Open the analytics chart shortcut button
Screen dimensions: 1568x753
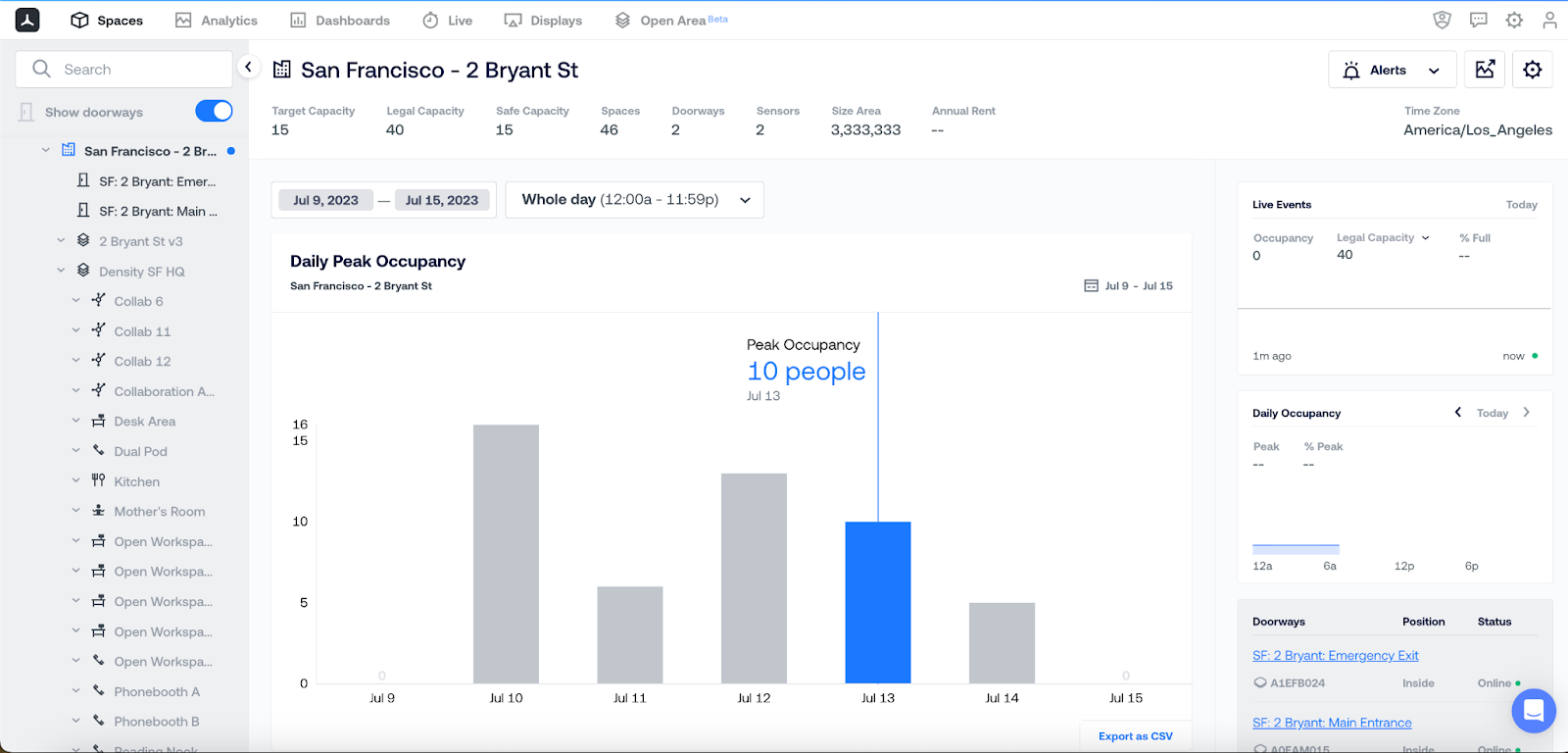coord(1485,70)
